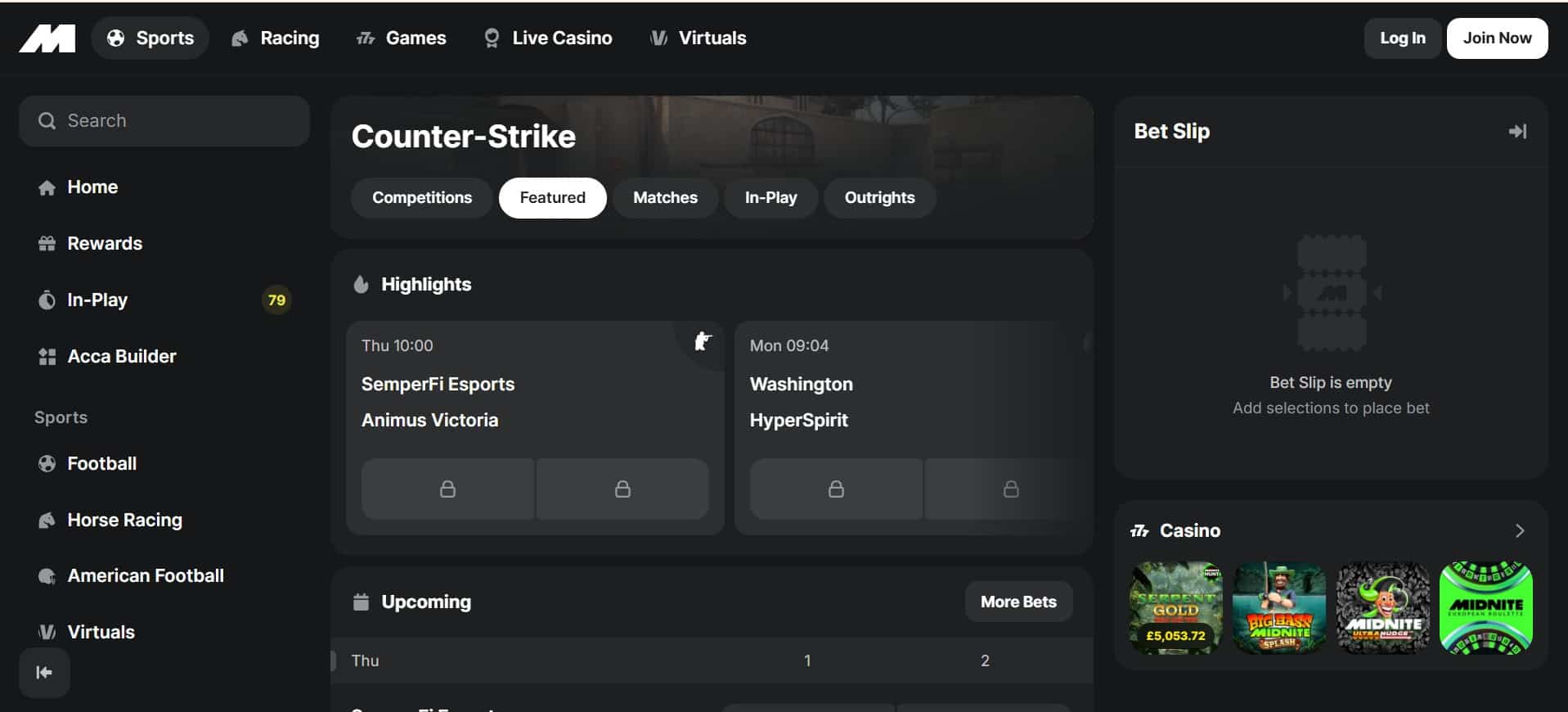
Task: Click the Log In button
Action: (x=1402, y=38)
